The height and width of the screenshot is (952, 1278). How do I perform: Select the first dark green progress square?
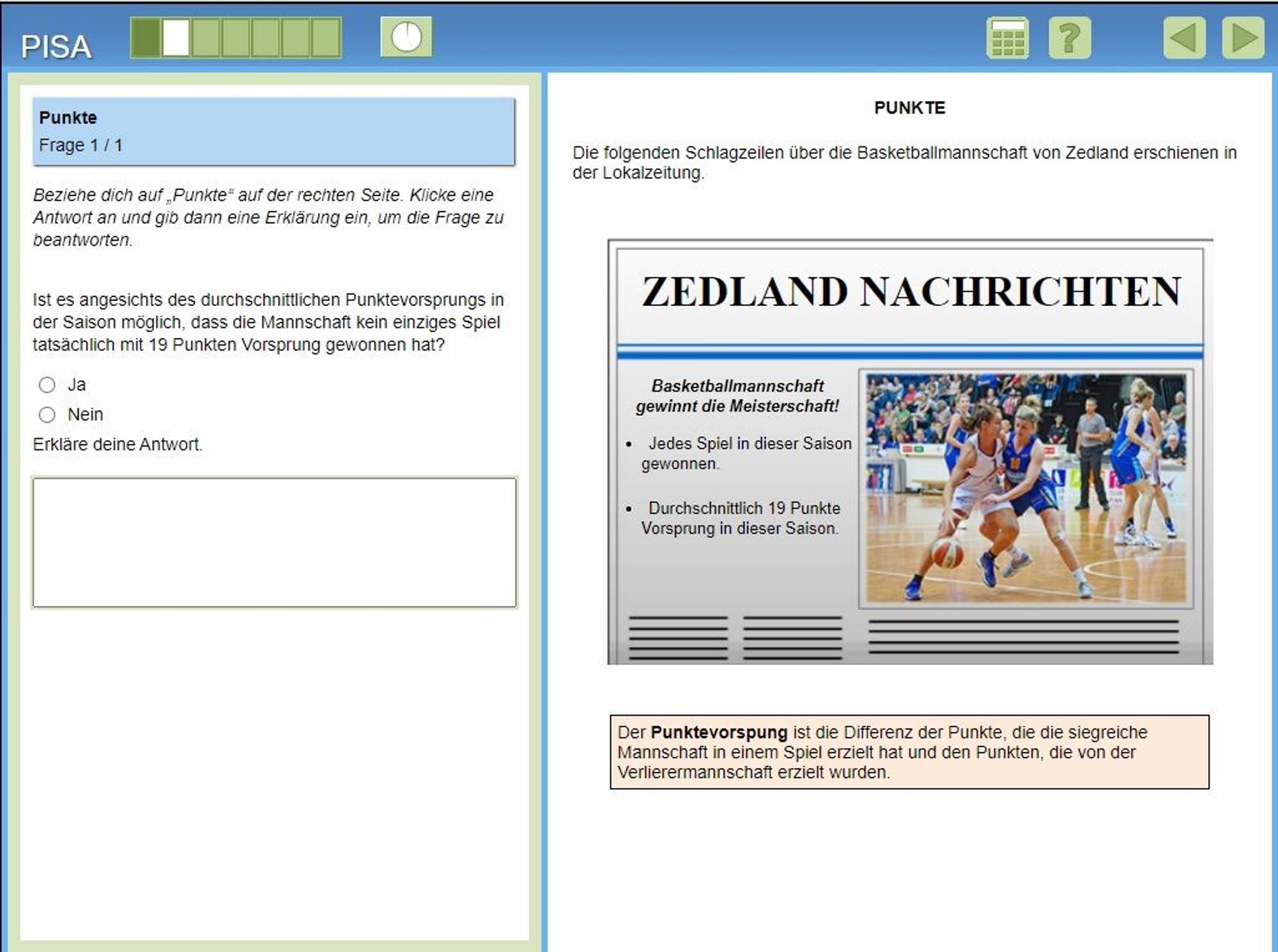pyautogui.click(x=146, y=38)
